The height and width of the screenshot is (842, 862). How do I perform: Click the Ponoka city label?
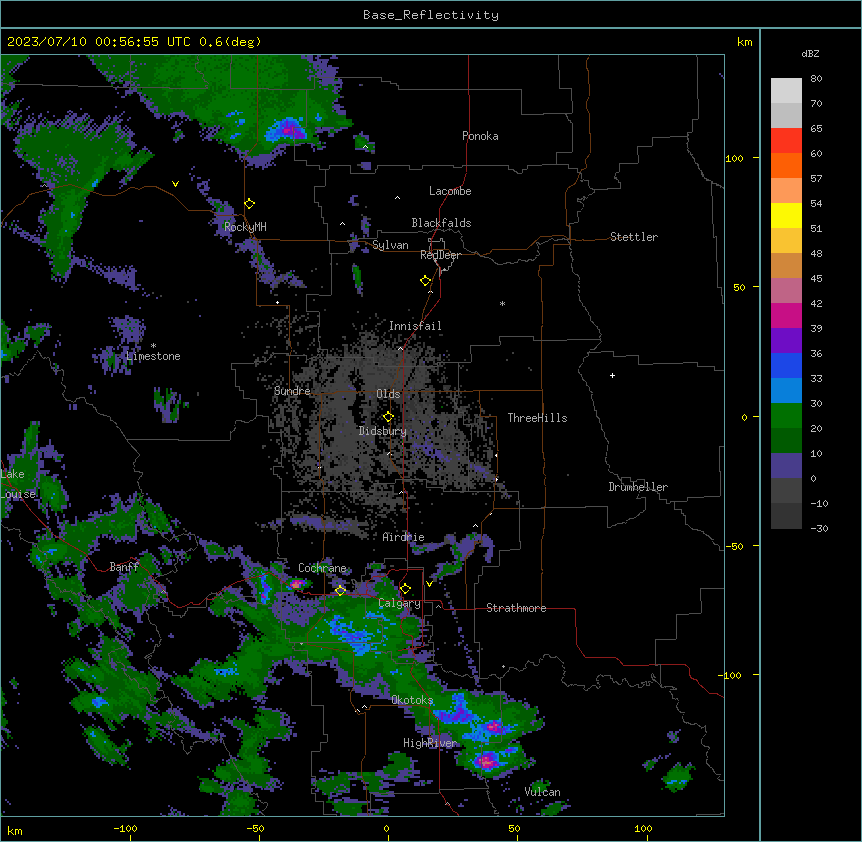click(480, 136)
